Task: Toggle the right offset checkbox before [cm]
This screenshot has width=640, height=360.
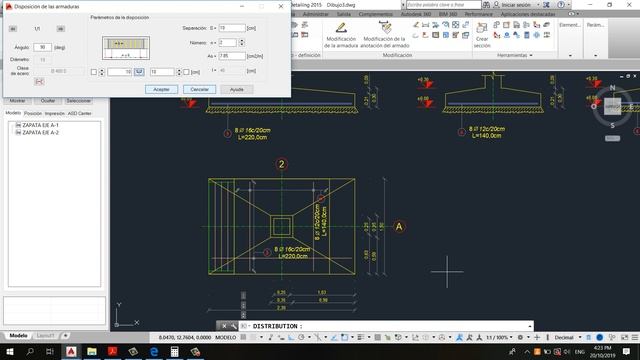Action: point(186,72)
